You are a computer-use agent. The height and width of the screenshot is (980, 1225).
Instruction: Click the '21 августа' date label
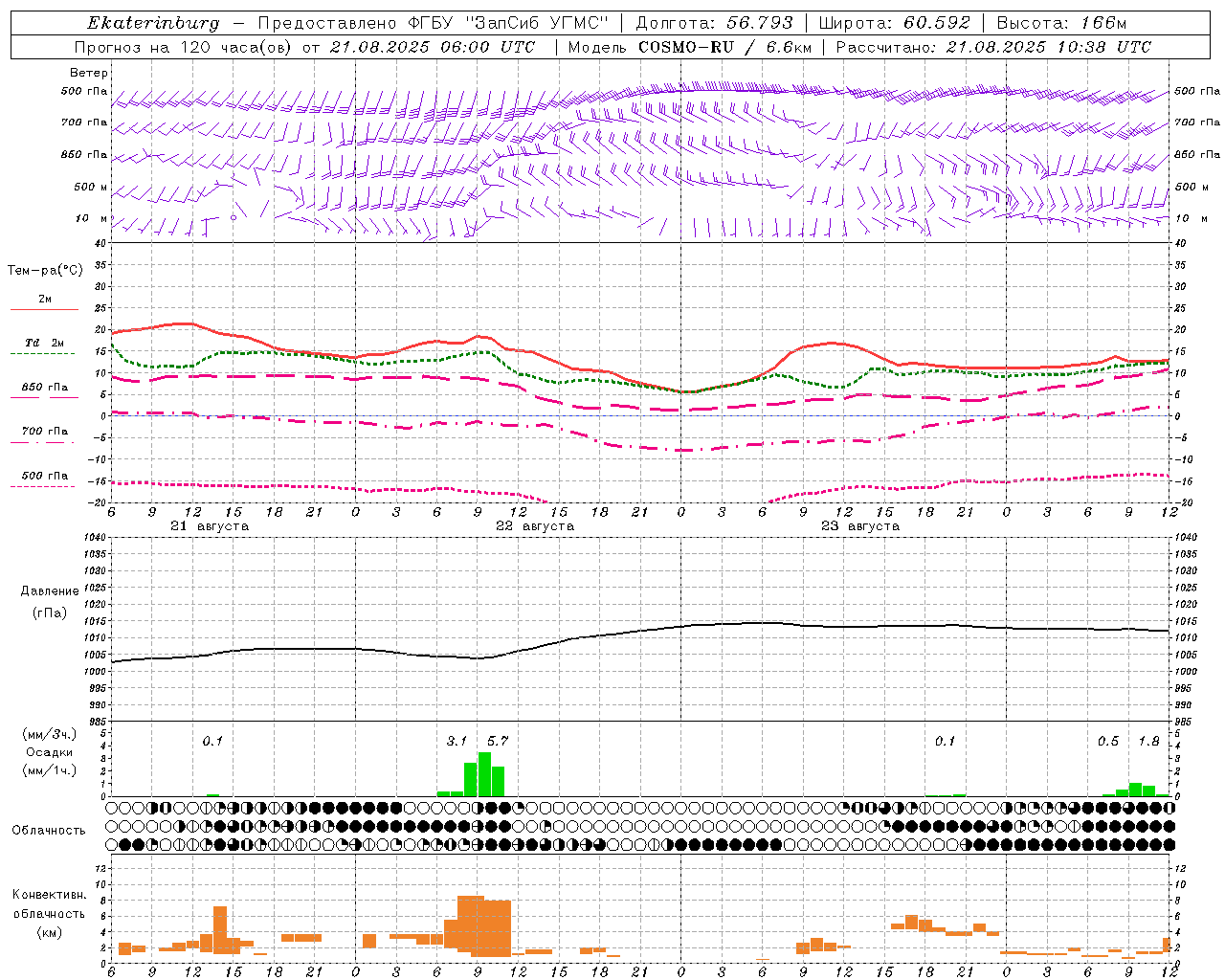[210, 526]
